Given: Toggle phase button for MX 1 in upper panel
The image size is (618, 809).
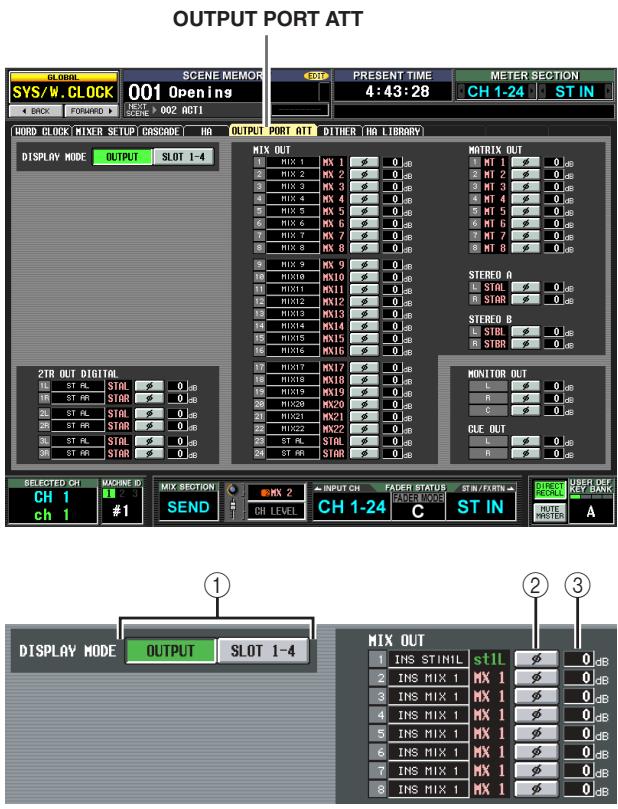Looking at the screenshot, I should [x=364, y=162].
